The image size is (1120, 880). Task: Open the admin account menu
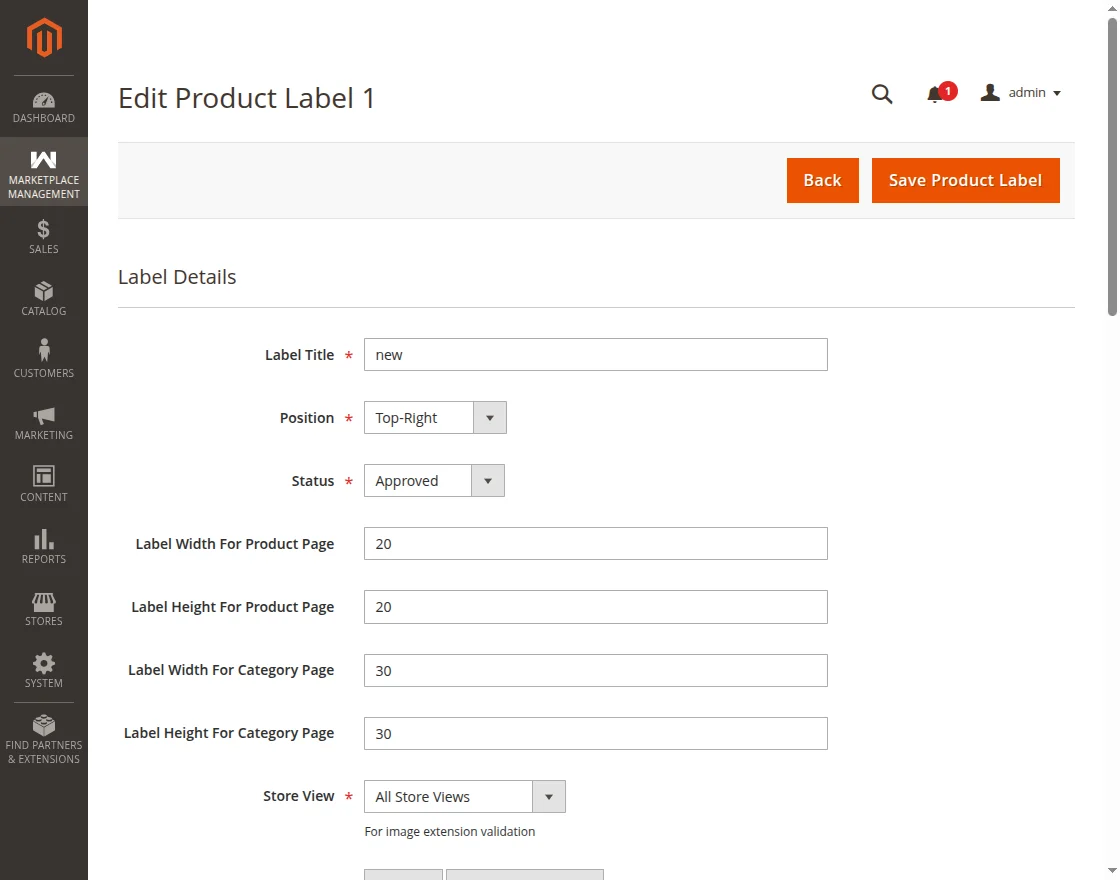click(1021, 93)
